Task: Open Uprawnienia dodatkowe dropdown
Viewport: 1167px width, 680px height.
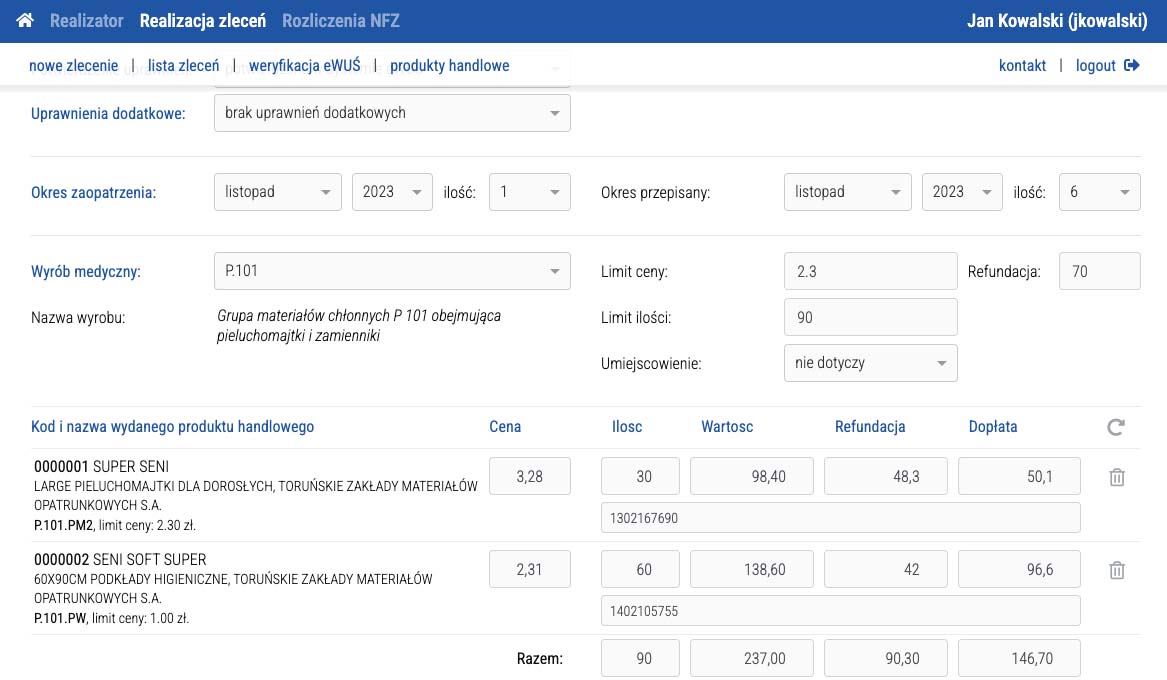Action: 392,113
